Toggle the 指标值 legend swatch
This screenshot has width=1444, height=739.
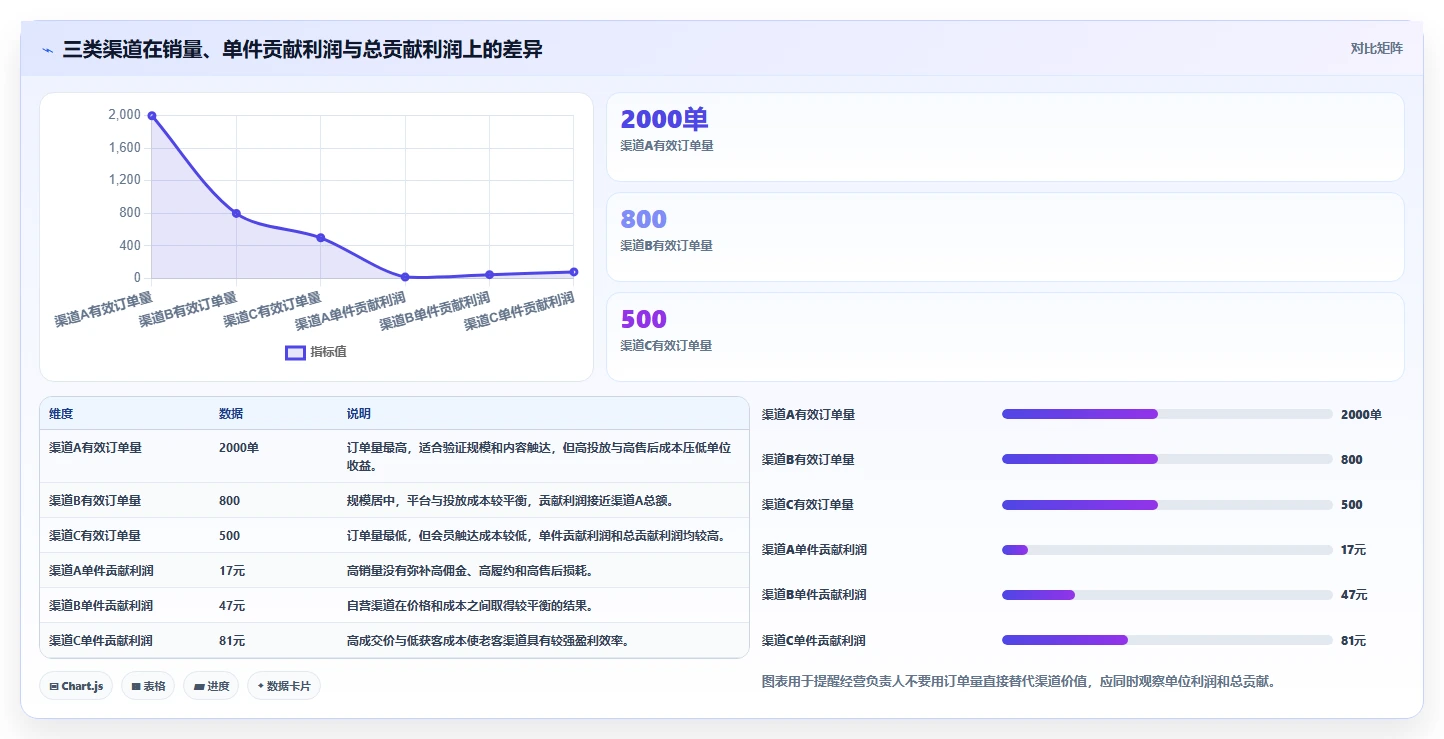[295, 352]
